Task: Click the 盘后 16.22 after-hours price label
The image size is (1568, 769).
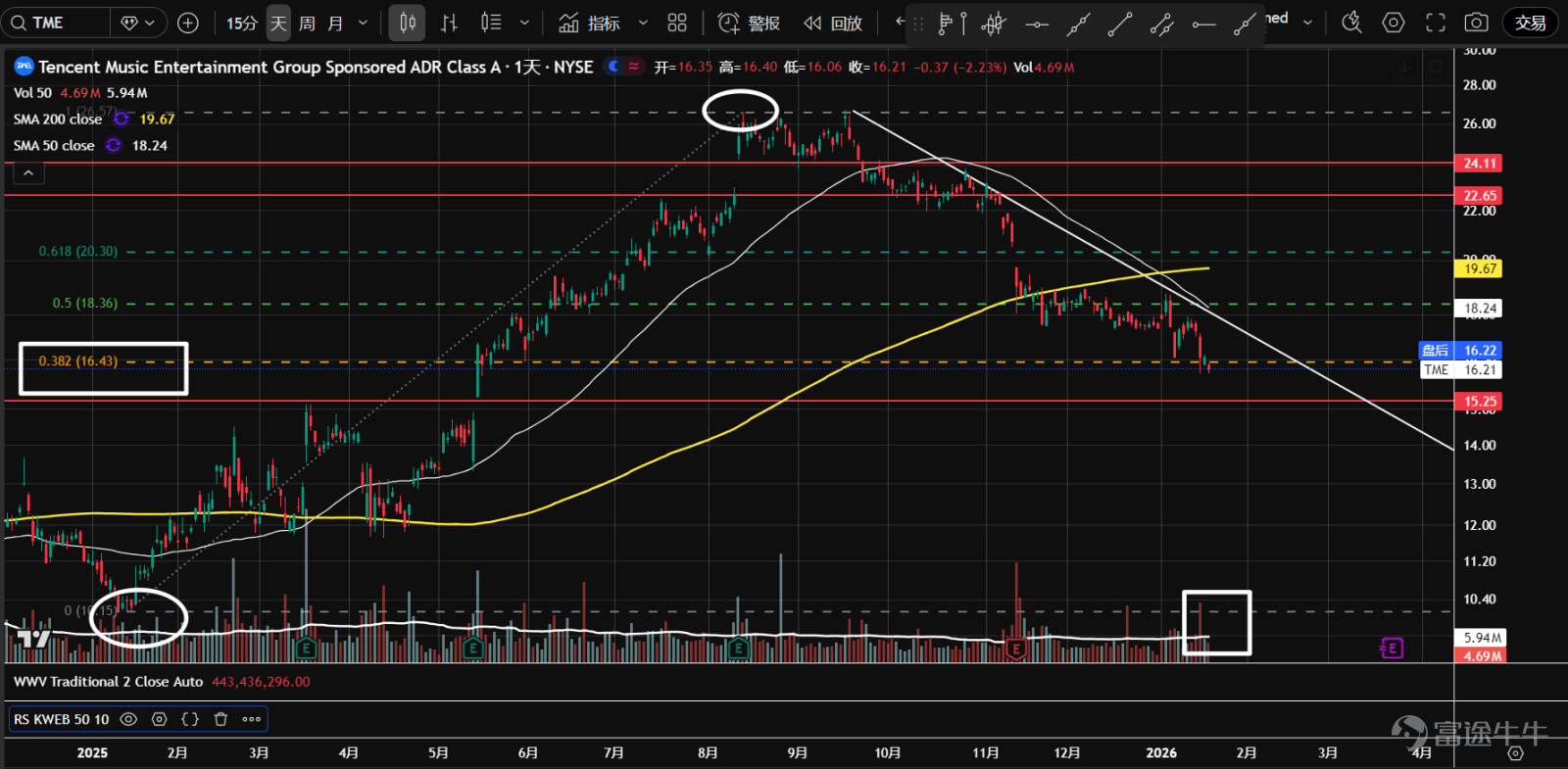Action: [x=1459, y=351]
